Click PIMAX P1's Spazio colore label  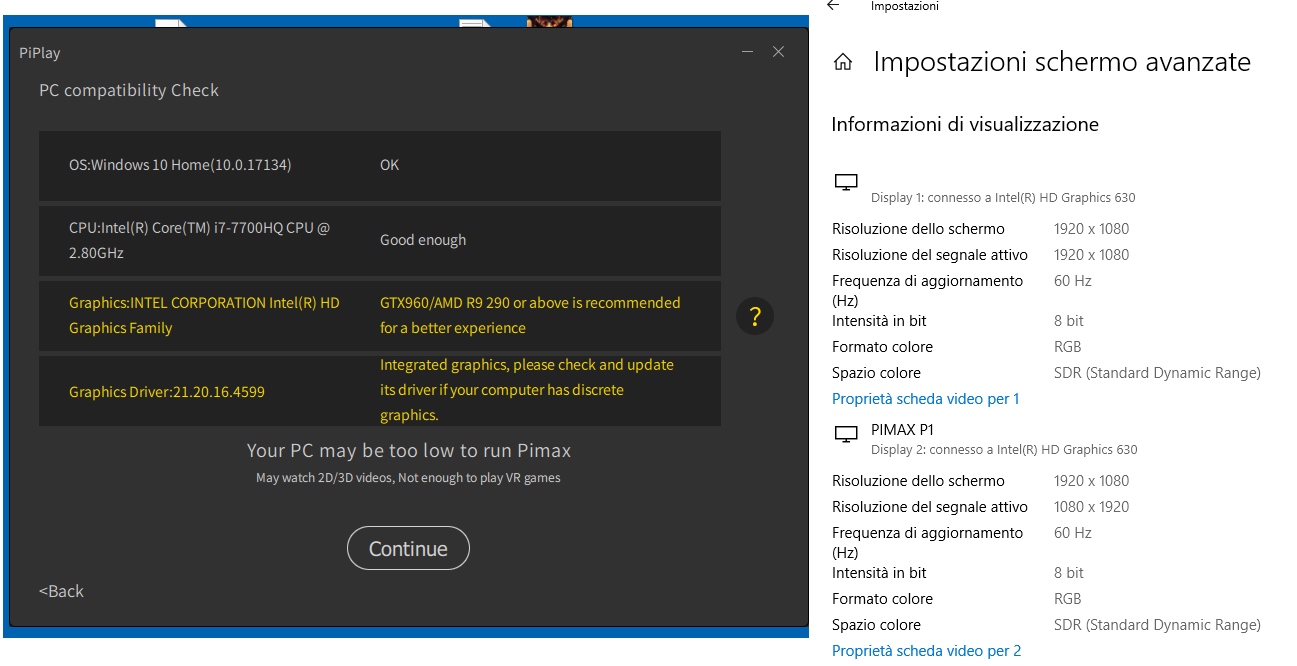(876, 625)
